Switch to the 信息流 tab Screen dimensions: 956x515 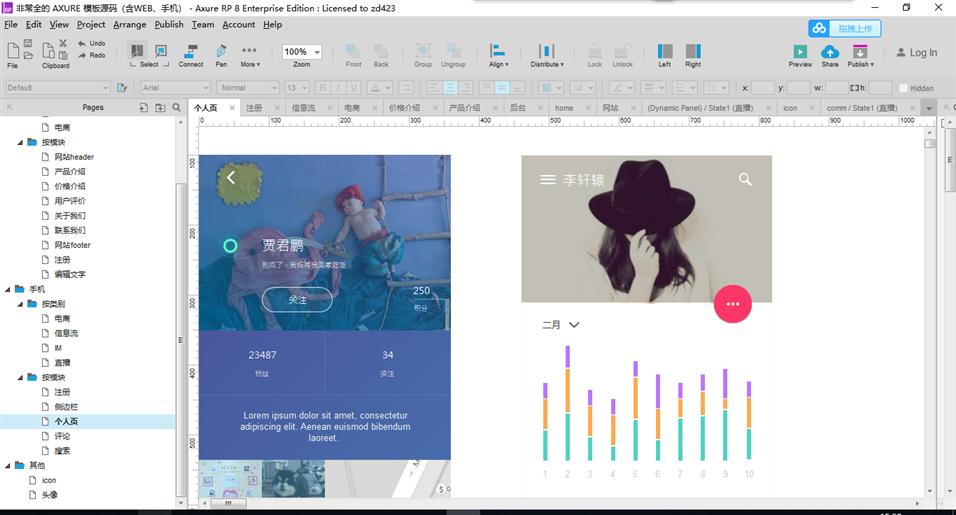pyautogui.click(x=303, y=107)
